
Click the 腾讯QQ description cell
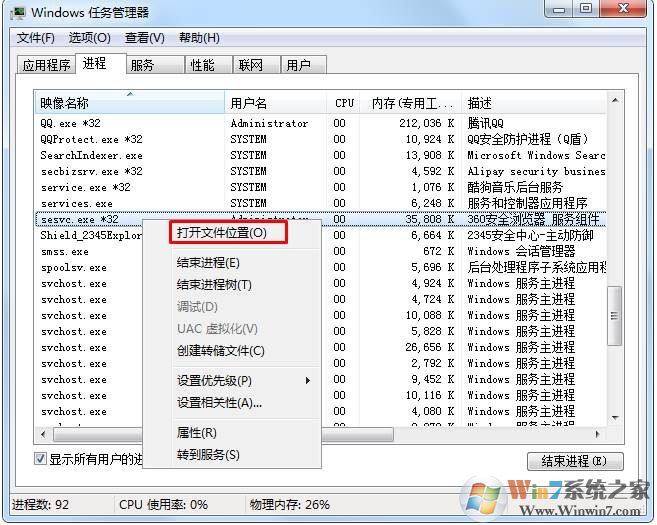(485, 123)
